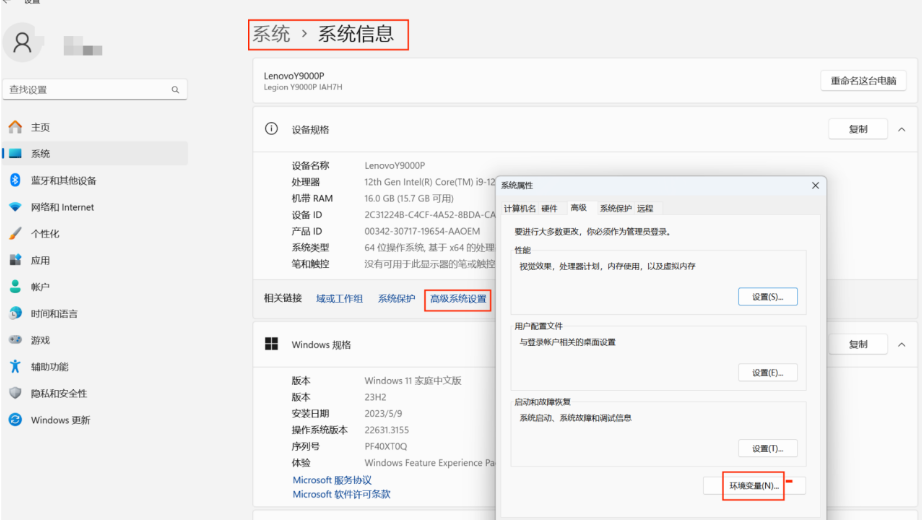The image size is (922, 520).
Task: Open 游戏 controller icon
Action: (15, 340)
